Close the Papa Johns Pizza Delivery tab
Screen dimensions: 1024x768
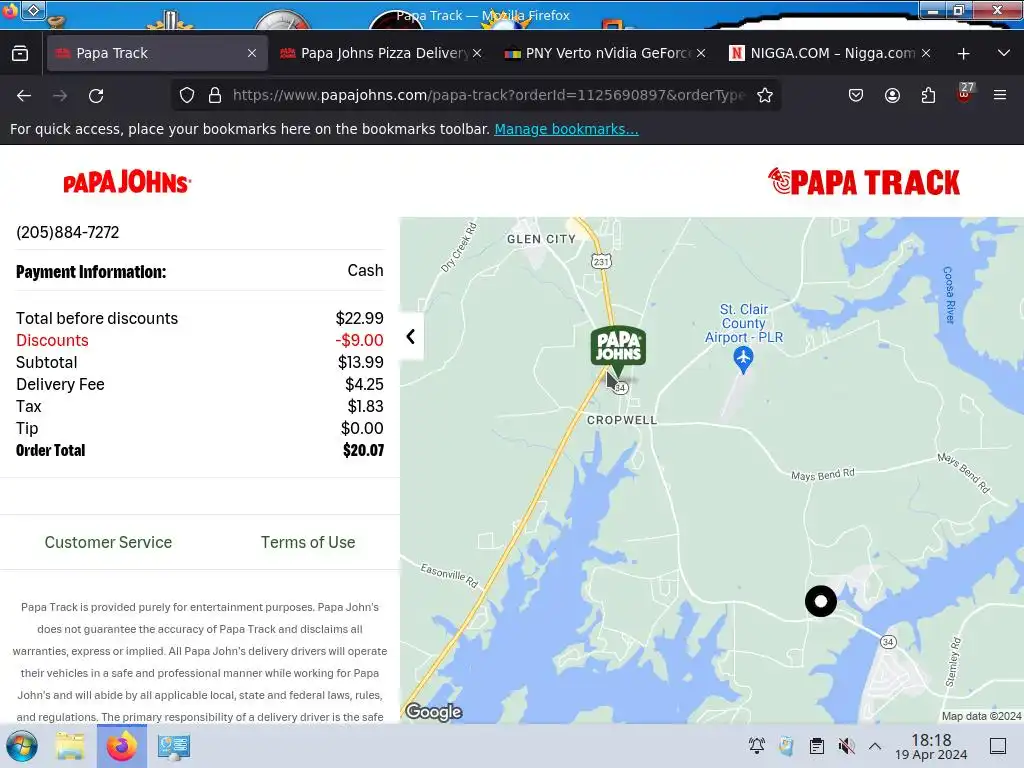(x=477, y=53)
